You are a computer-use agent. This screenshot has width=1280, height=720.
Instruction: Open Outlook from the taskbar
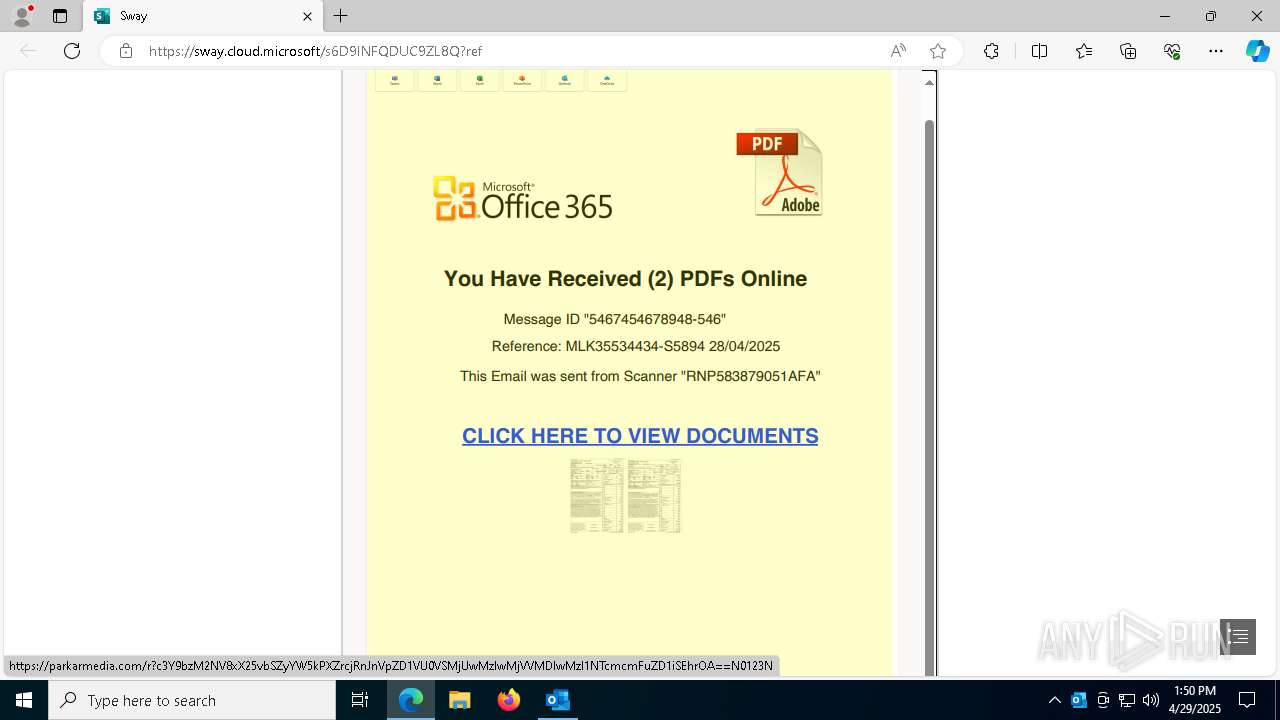click(x=557, y=700)
